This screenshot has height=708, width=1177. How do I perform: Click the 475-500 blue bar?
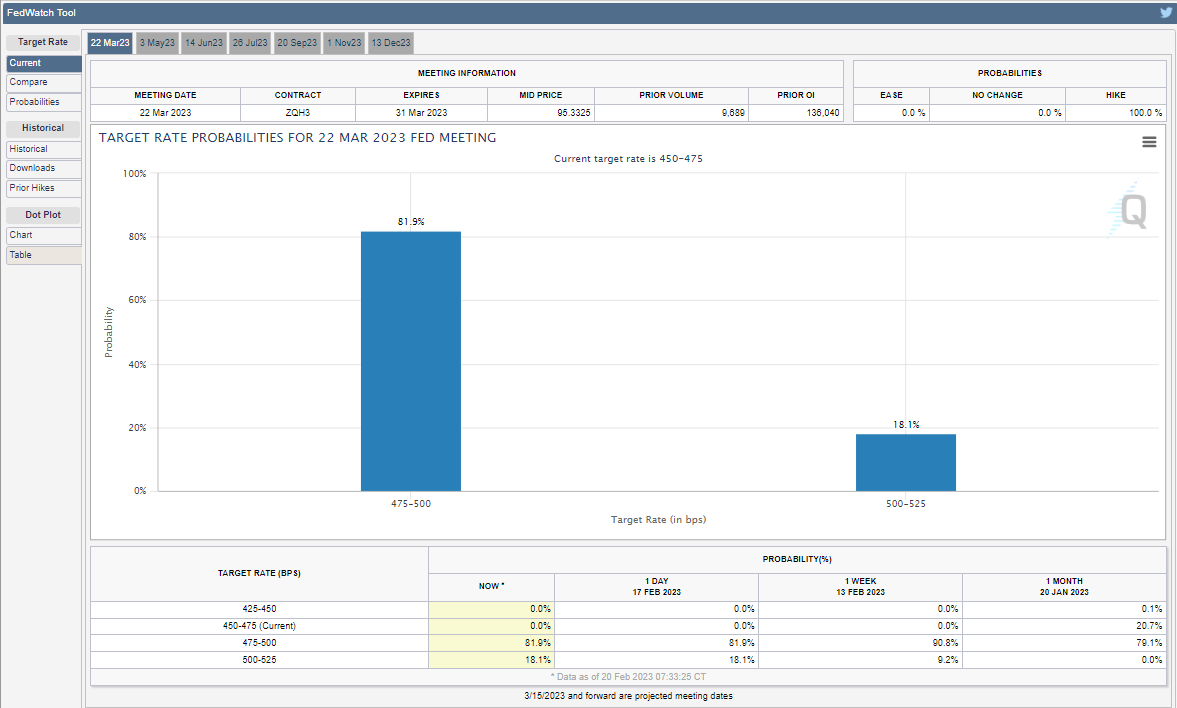[411, 361]
